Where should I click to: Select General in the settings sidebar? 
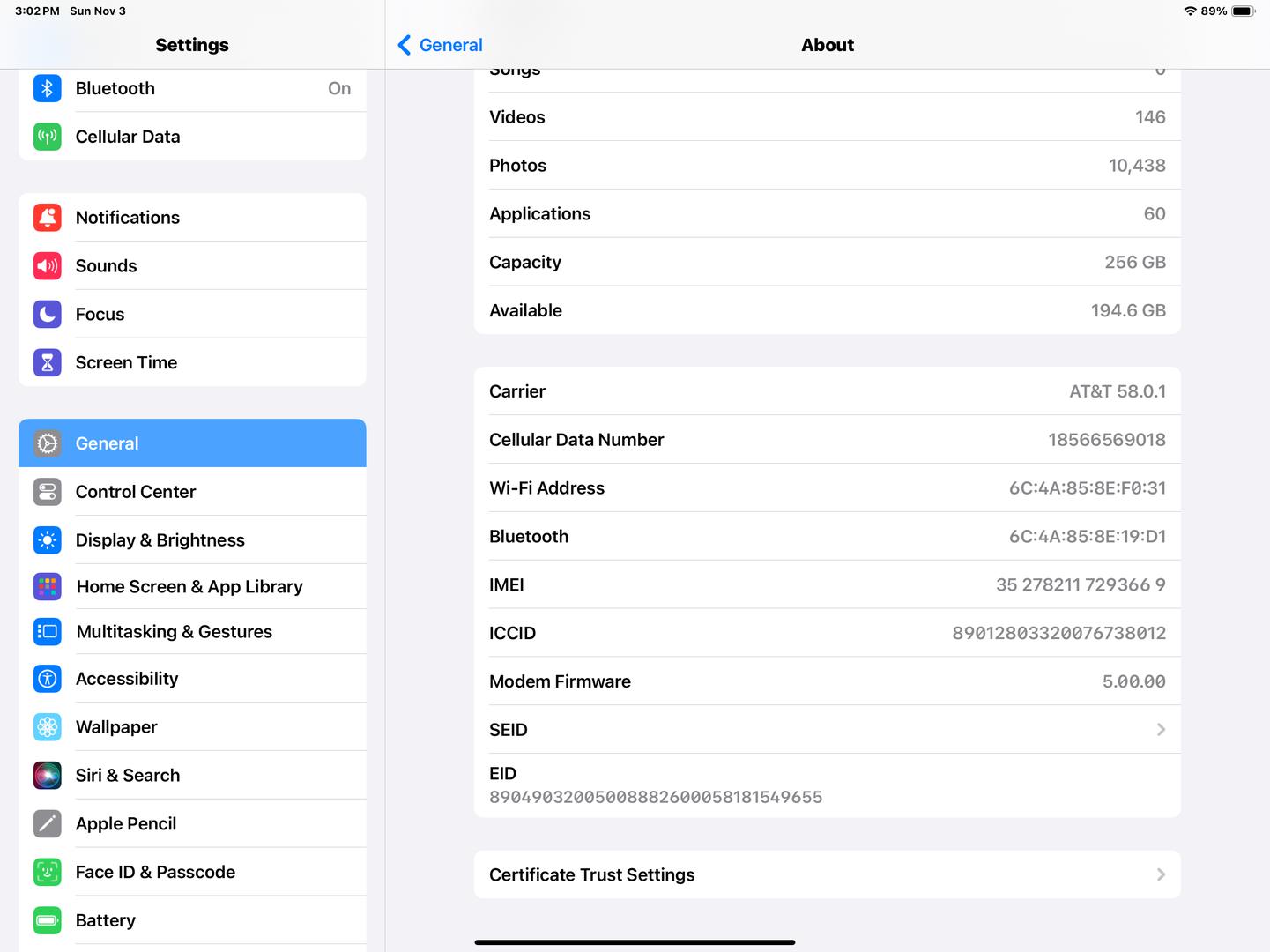pyautogui.click(x=192, y=443)
